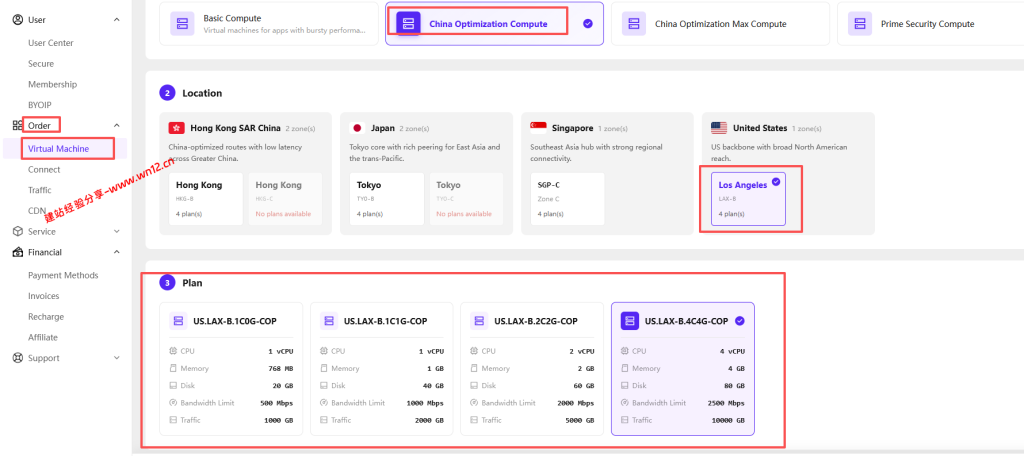Click the Service cube icon in the sidebar

tap(18, 231)
